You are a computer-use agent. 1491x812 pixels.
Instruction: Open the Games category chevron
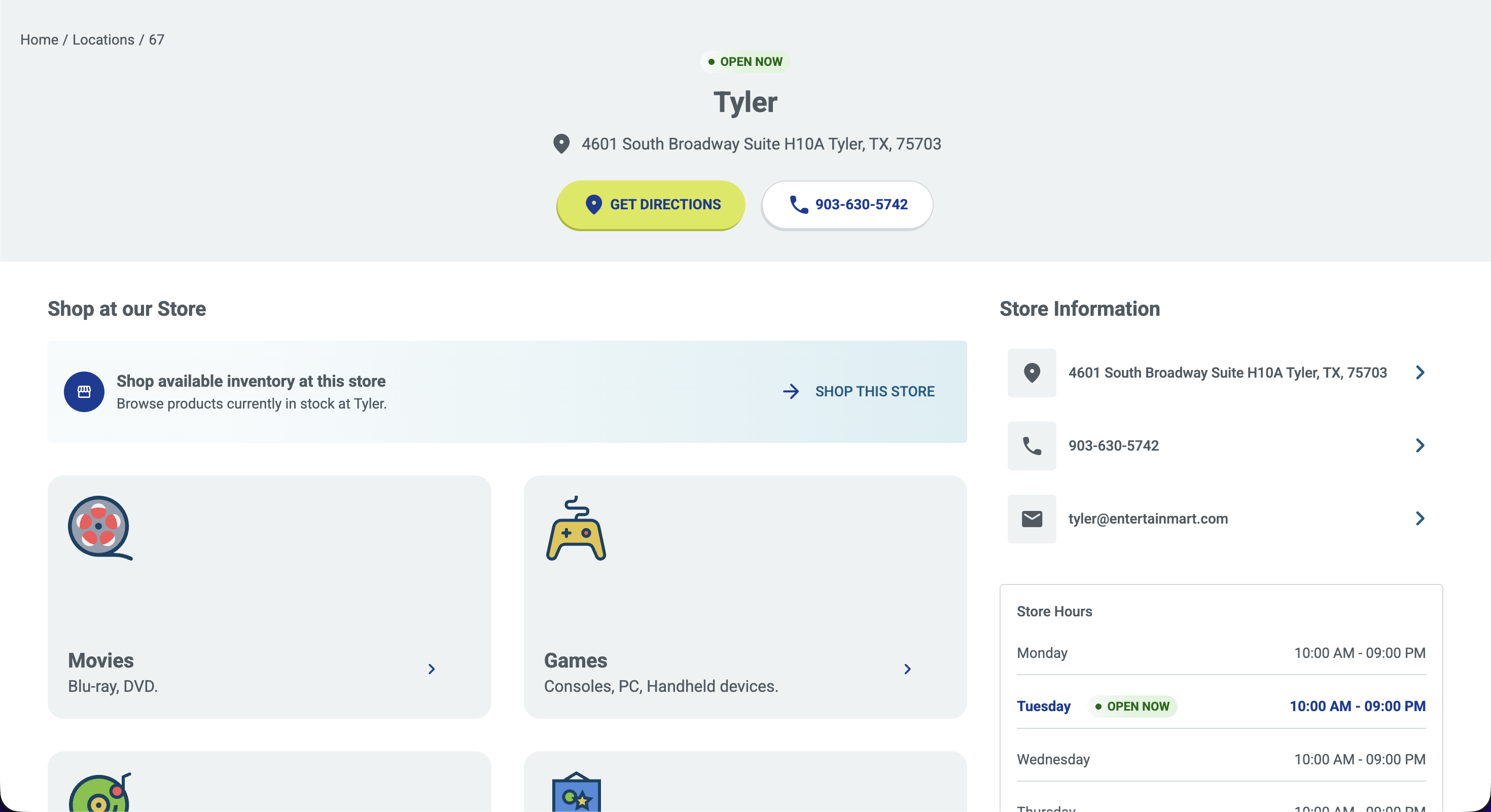(x=908, y=669)
